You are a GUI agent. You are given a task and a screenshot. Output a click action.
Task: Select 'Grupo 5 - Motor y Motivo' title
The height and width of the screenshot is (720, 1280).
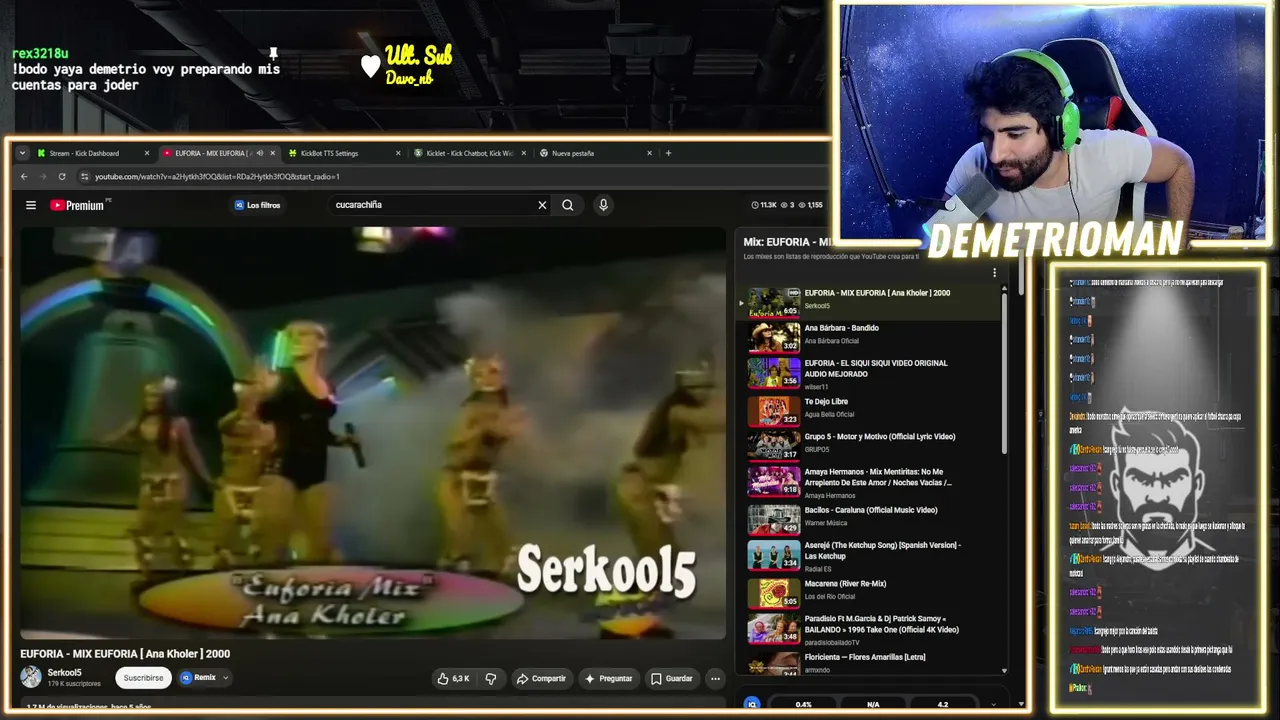880,437
